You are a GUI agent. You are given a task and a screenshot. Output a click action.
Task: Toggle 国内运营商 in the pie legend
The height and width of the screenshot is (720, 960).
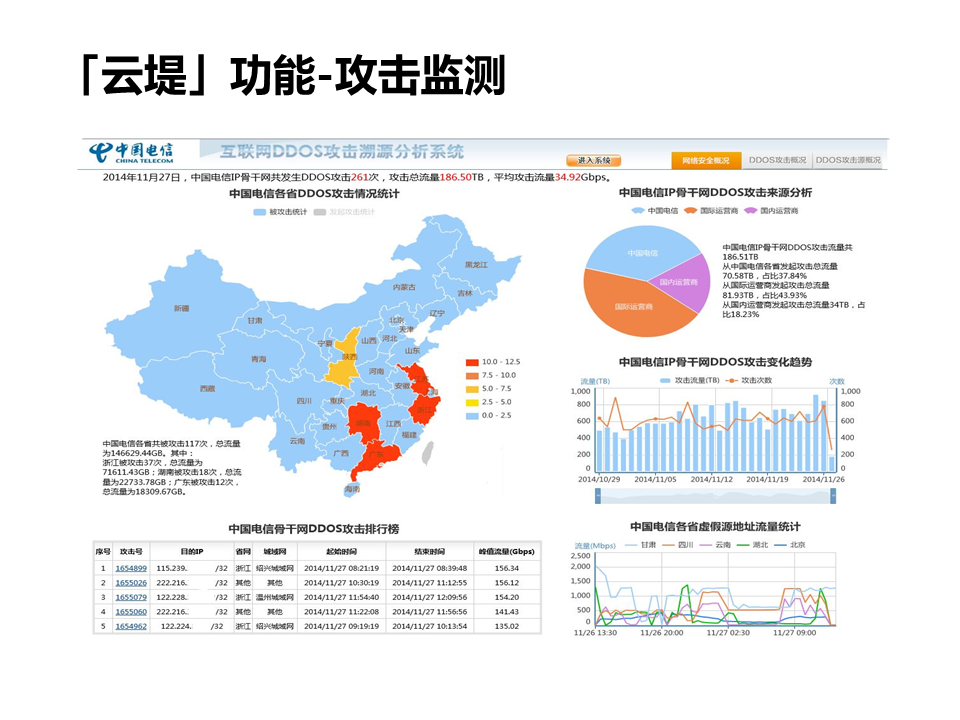point(771,211)
